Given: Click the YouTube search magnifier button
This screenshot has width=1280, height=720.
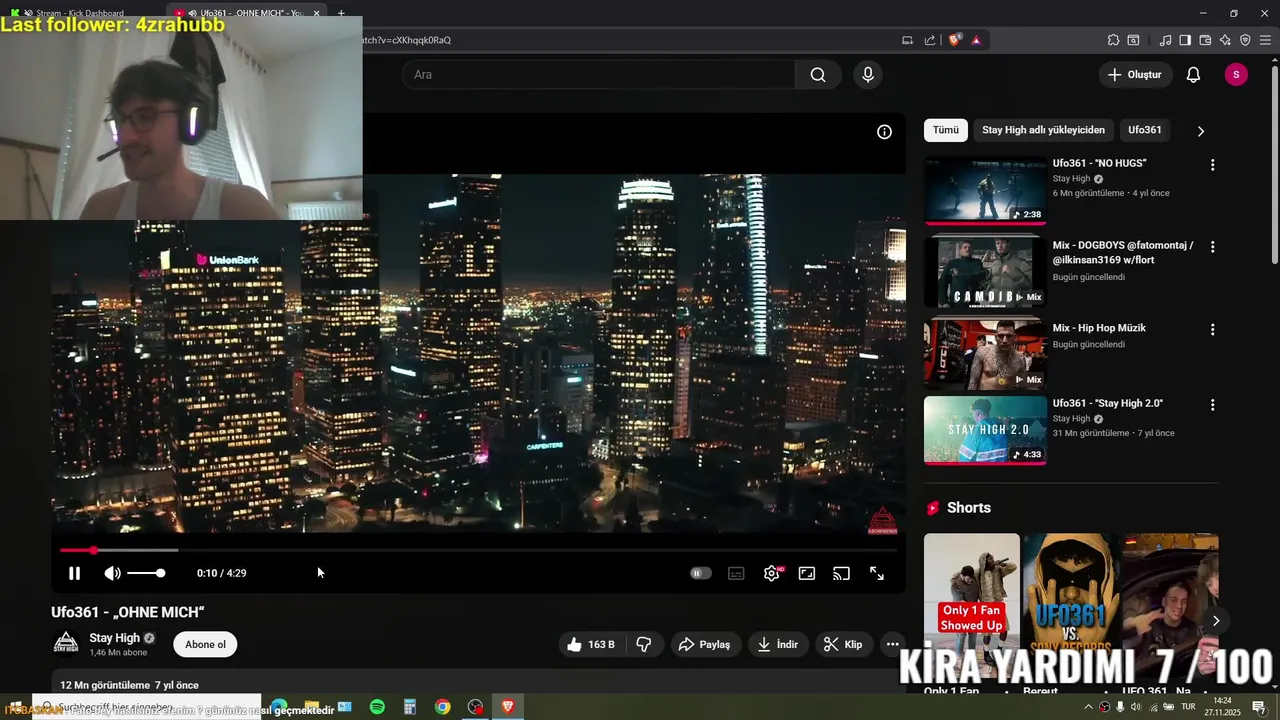Looking at the screenshot, I should tap(818, 75).
